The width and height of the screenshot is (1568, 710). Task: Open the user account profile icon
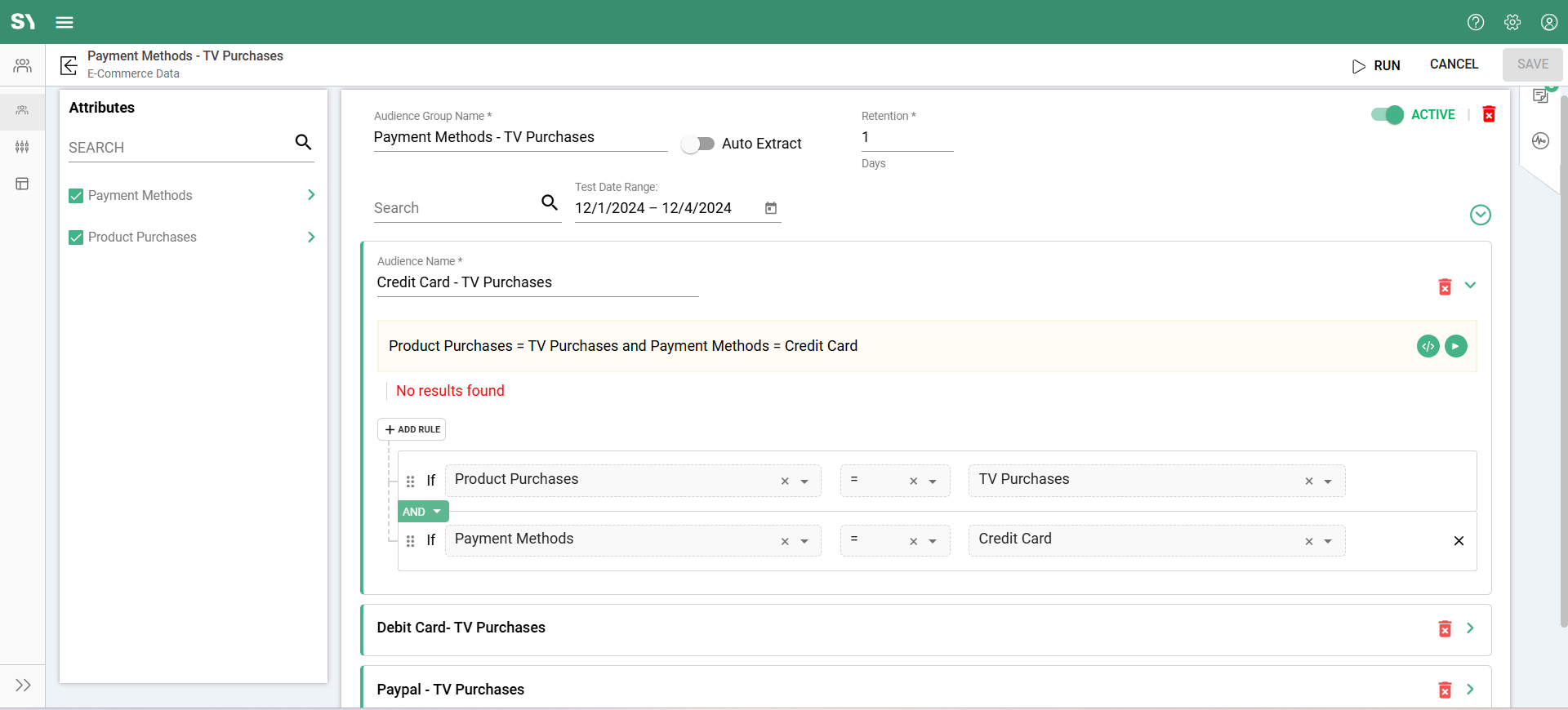click(x=1549, y=22)
